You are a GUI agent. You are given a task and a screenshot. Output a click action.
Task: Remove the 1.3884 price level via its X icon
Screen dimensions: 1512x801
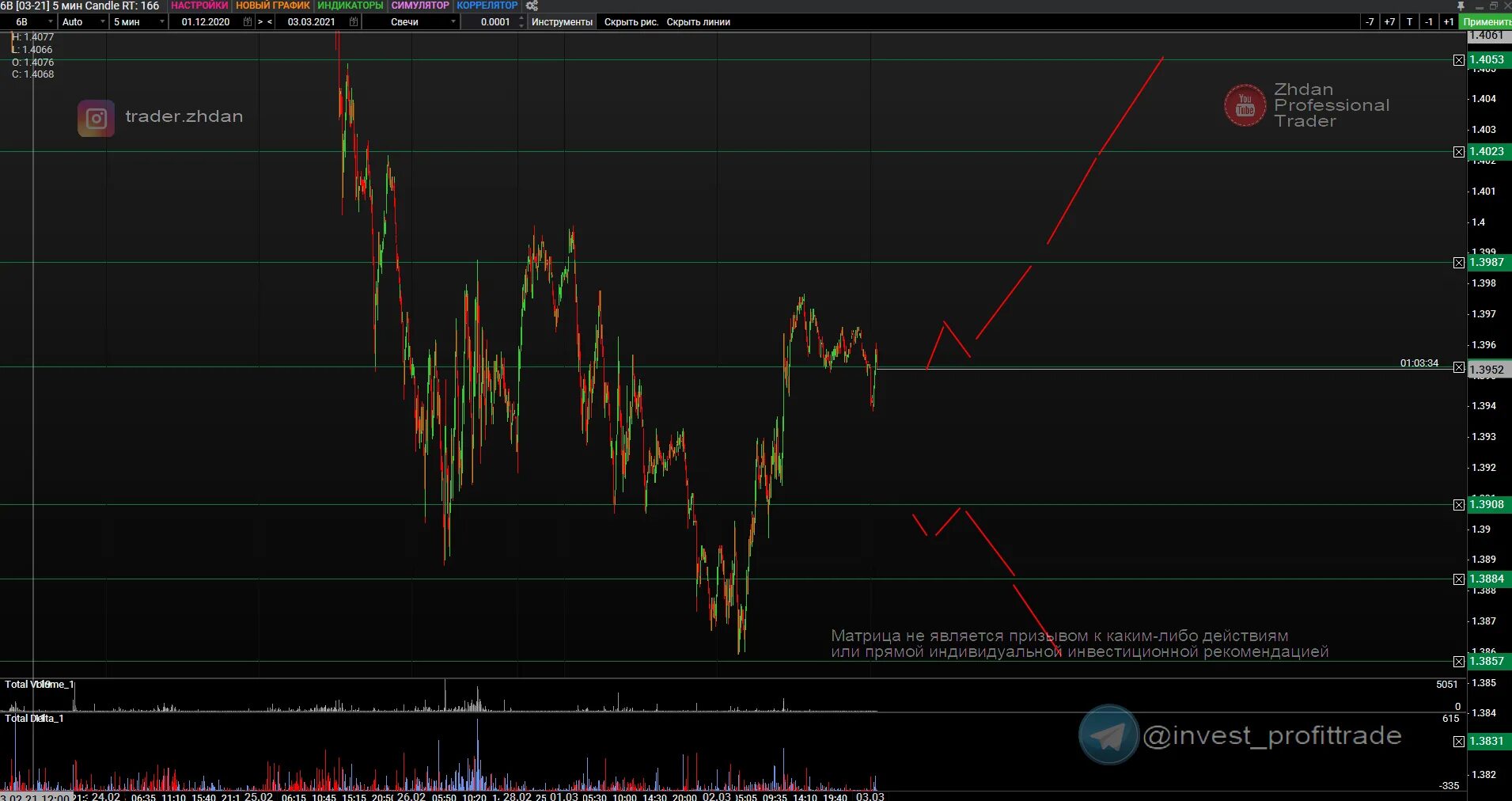pyautogui.click(x=1459, y=579)
